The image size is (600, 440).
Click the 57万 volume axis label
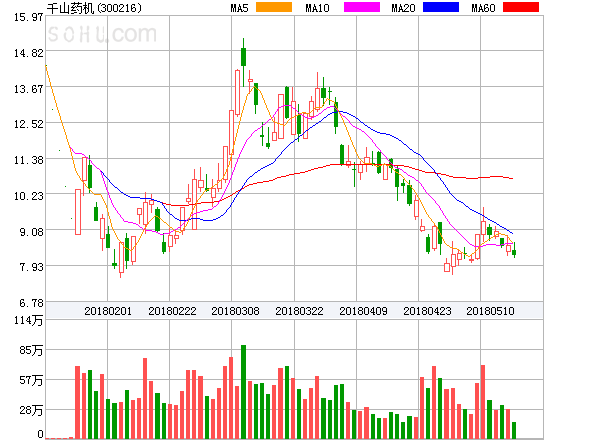(31, 380)
